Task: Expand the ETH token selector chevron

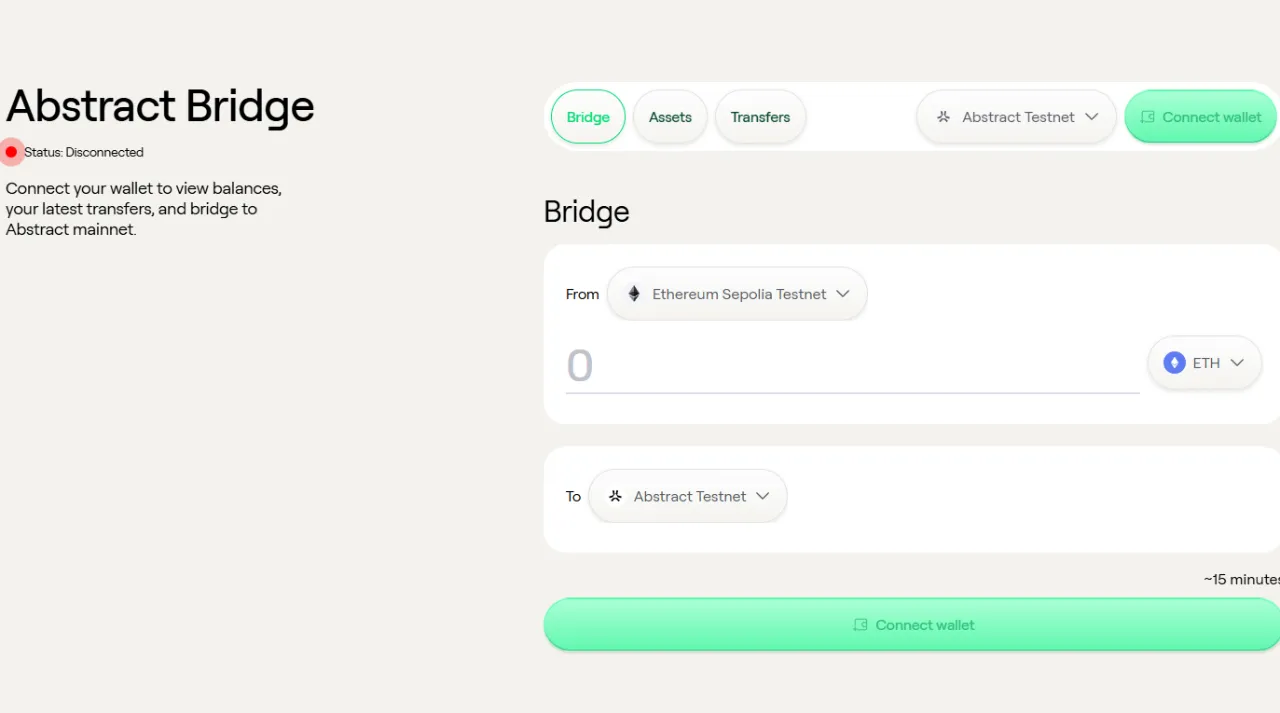Action: point(1237,363)
